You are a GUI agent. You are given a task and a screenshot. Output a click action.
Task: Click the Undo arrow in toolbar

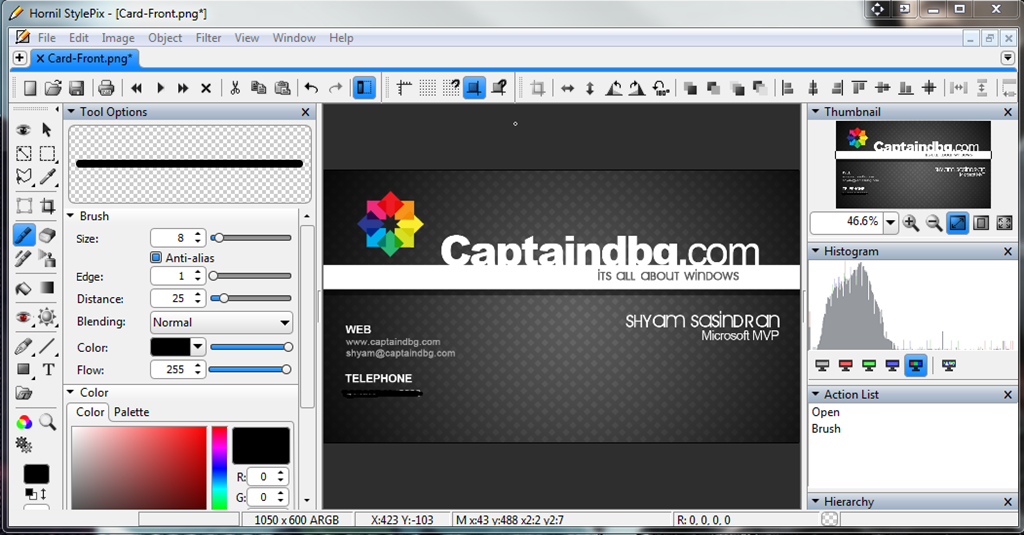(312, 88)
